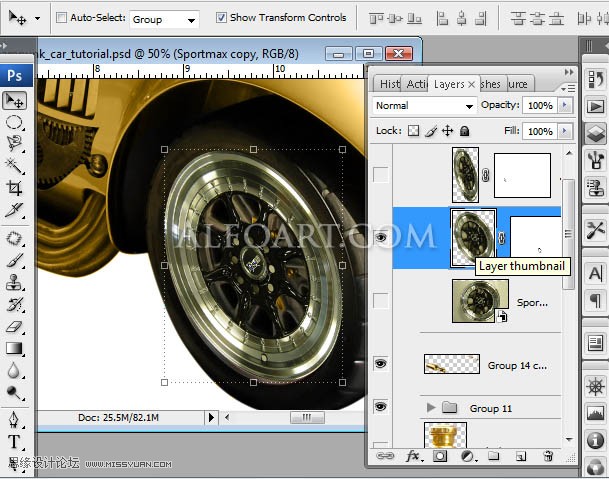Delete layer using the trash icon
Viewport: 609px width, 479px height.
[x=547, y=456]
